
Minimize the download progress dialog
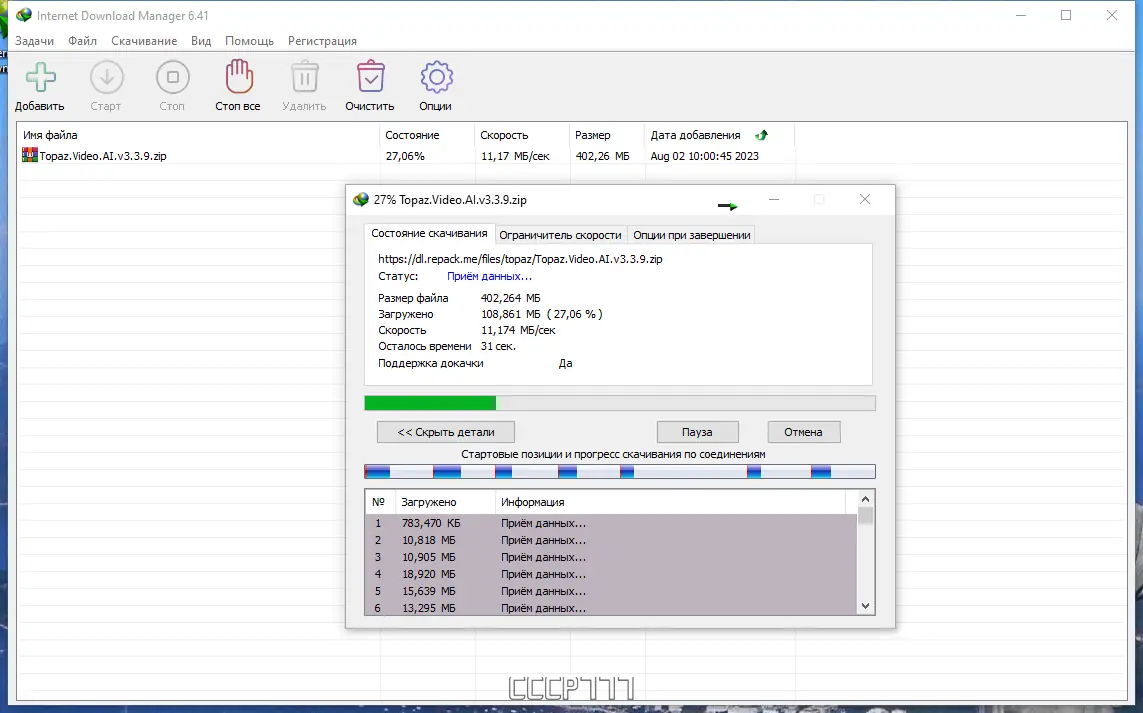(x=774, y=199)
